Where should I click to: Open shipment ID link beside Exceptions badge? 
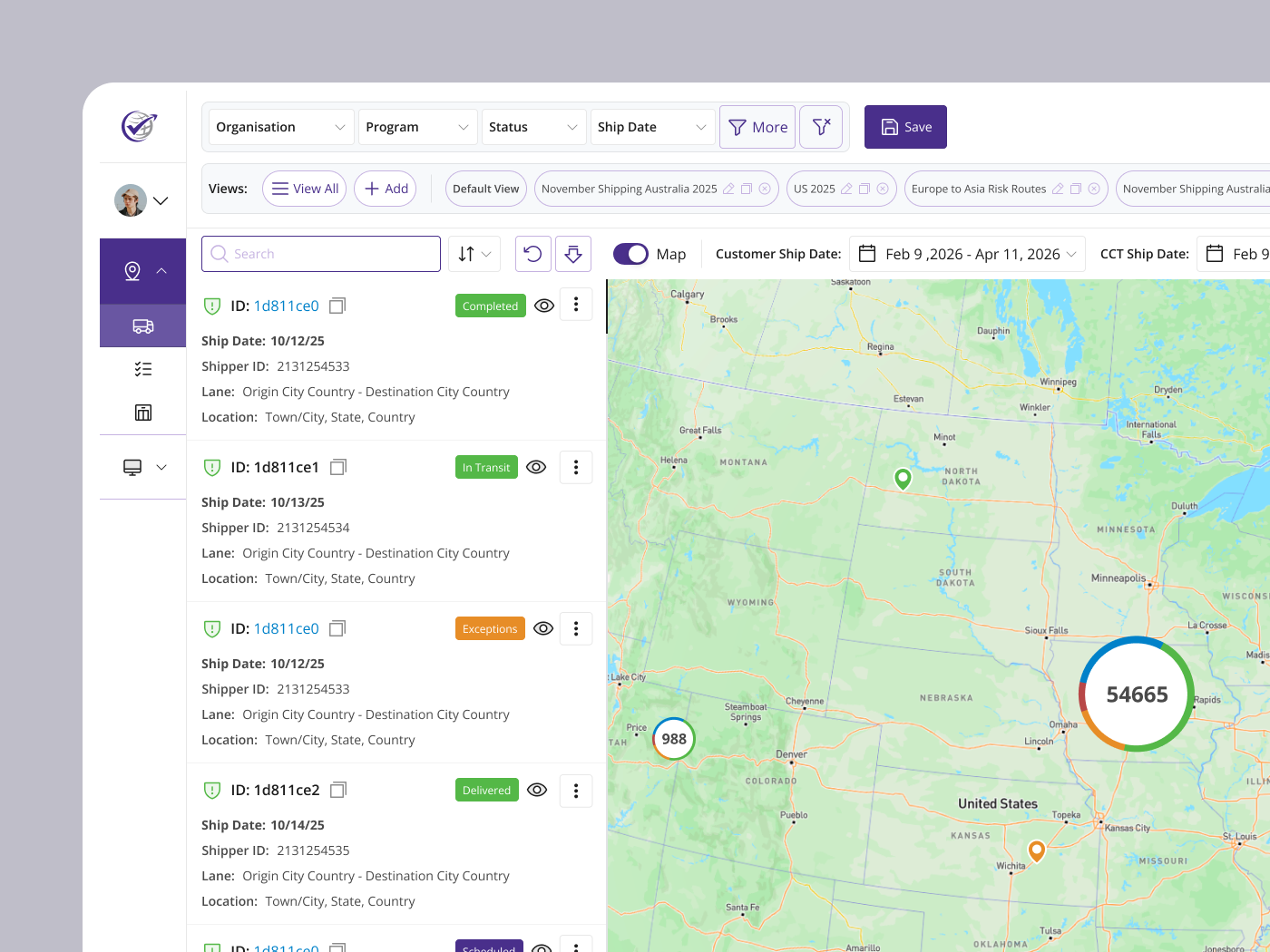tap(287, 629)
